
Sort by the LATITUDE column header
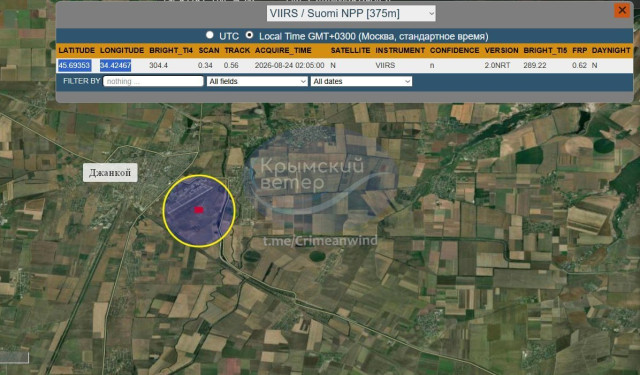click(x=76, y=51)
